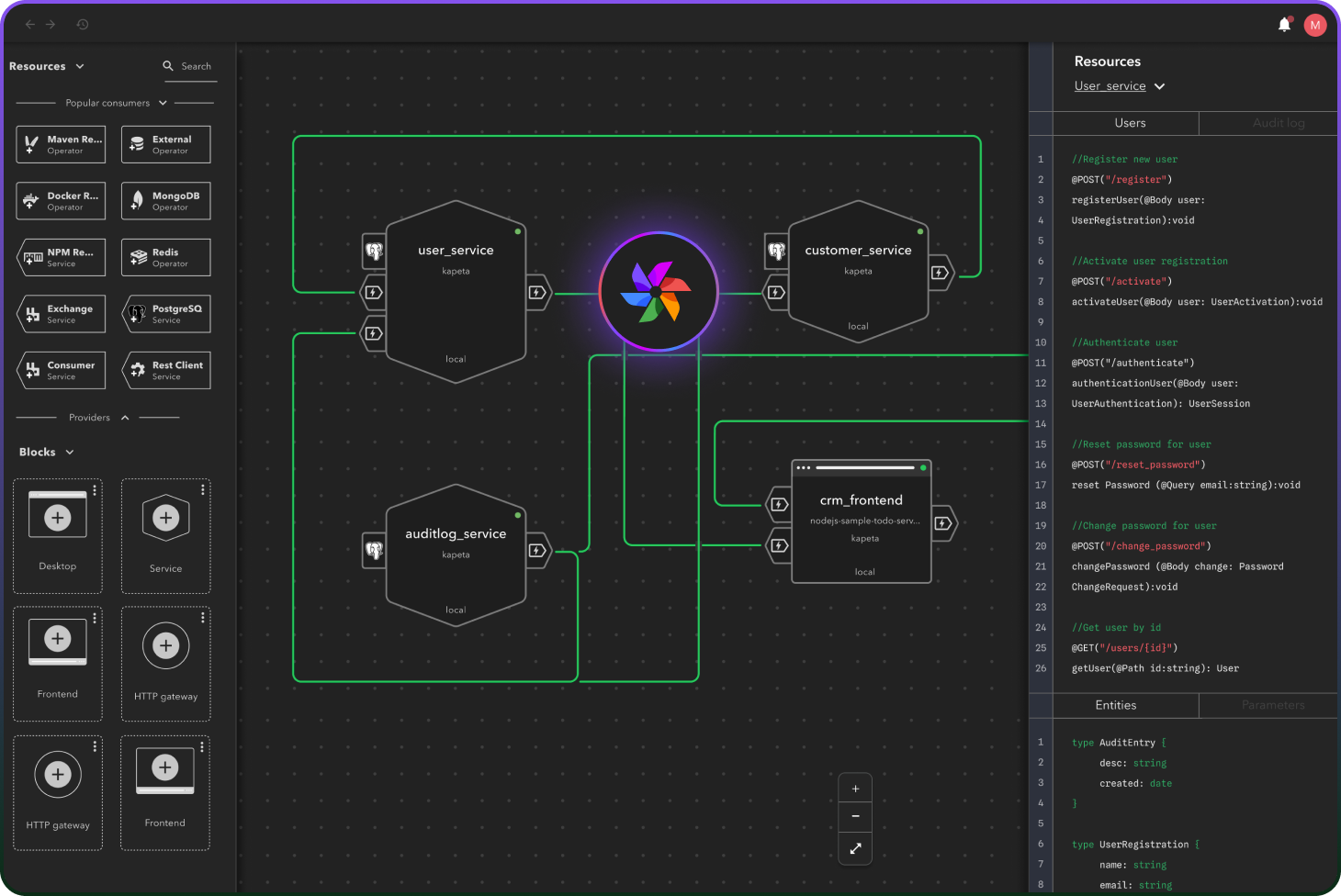Click the PostgreSQL icon on auditlog_service
Viewport: 1341px width, 896px height.
374,550
